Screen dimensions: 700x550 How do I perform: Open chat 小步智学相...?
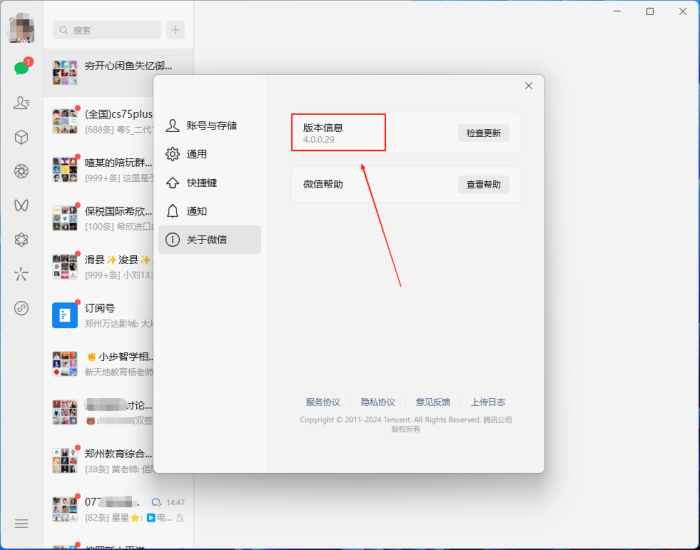click(99, 363)
